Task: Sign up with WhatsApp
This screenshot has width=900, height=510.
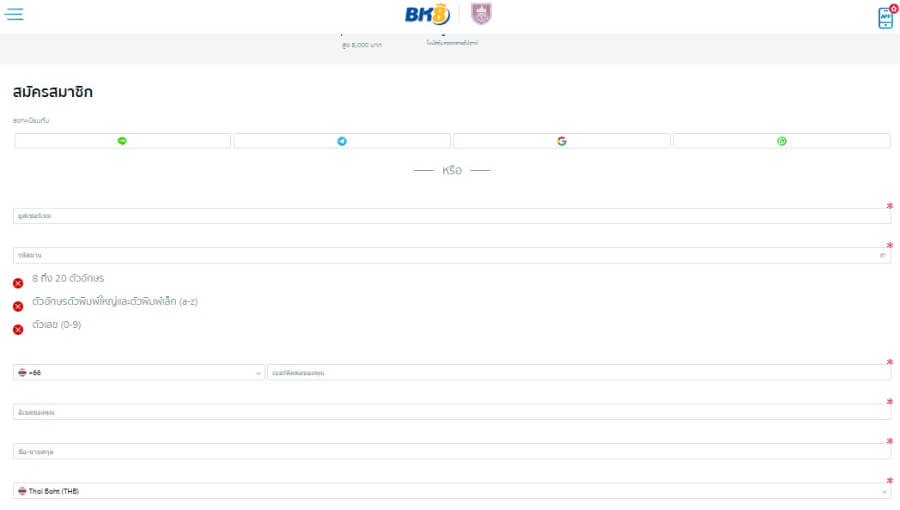Action: click(x=782, y=141)
